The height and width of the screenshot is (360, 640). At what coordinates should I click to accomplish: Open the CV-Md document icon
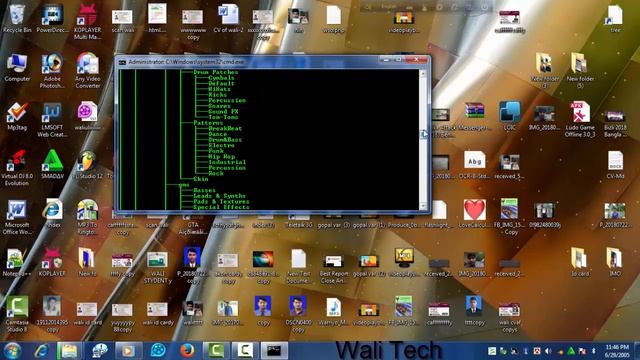[x=615, y=164]
